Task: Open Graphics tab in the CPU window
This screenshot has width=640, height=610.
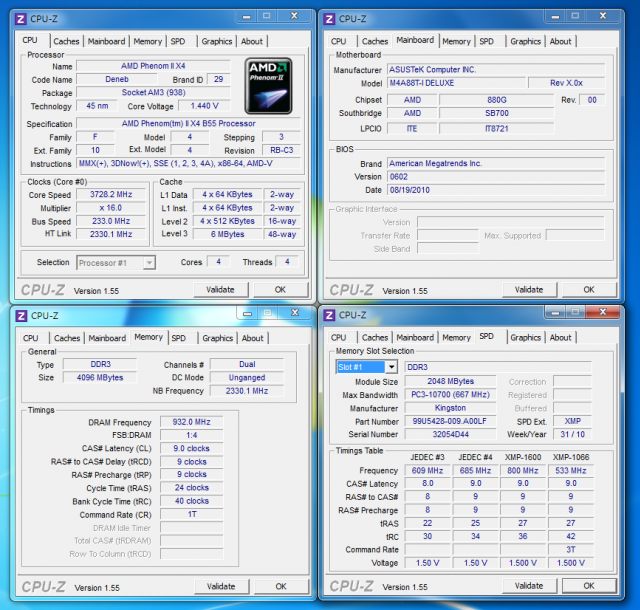Action: (x=217, y=41)
